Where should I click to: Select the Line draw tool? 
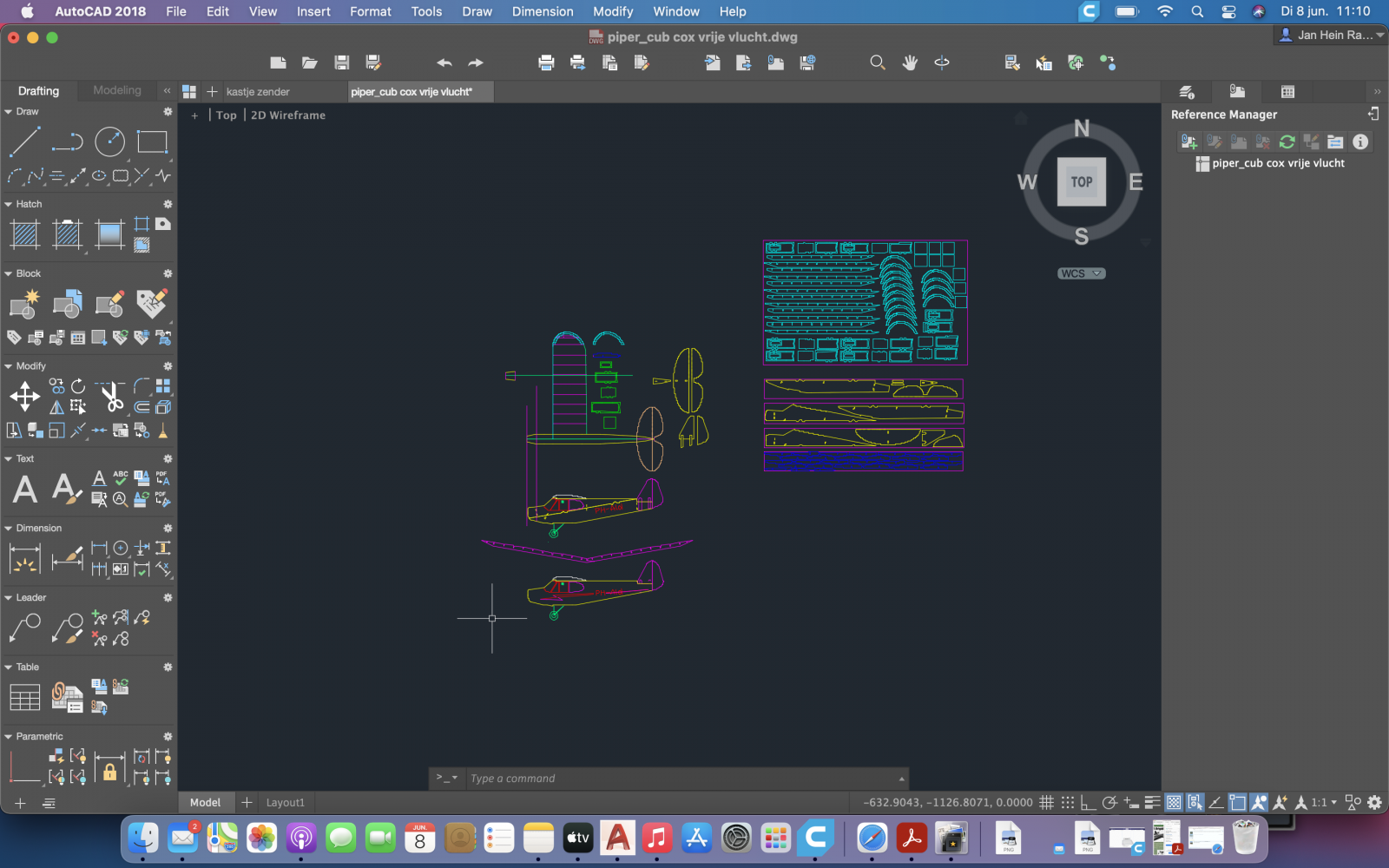click(24, 141)
